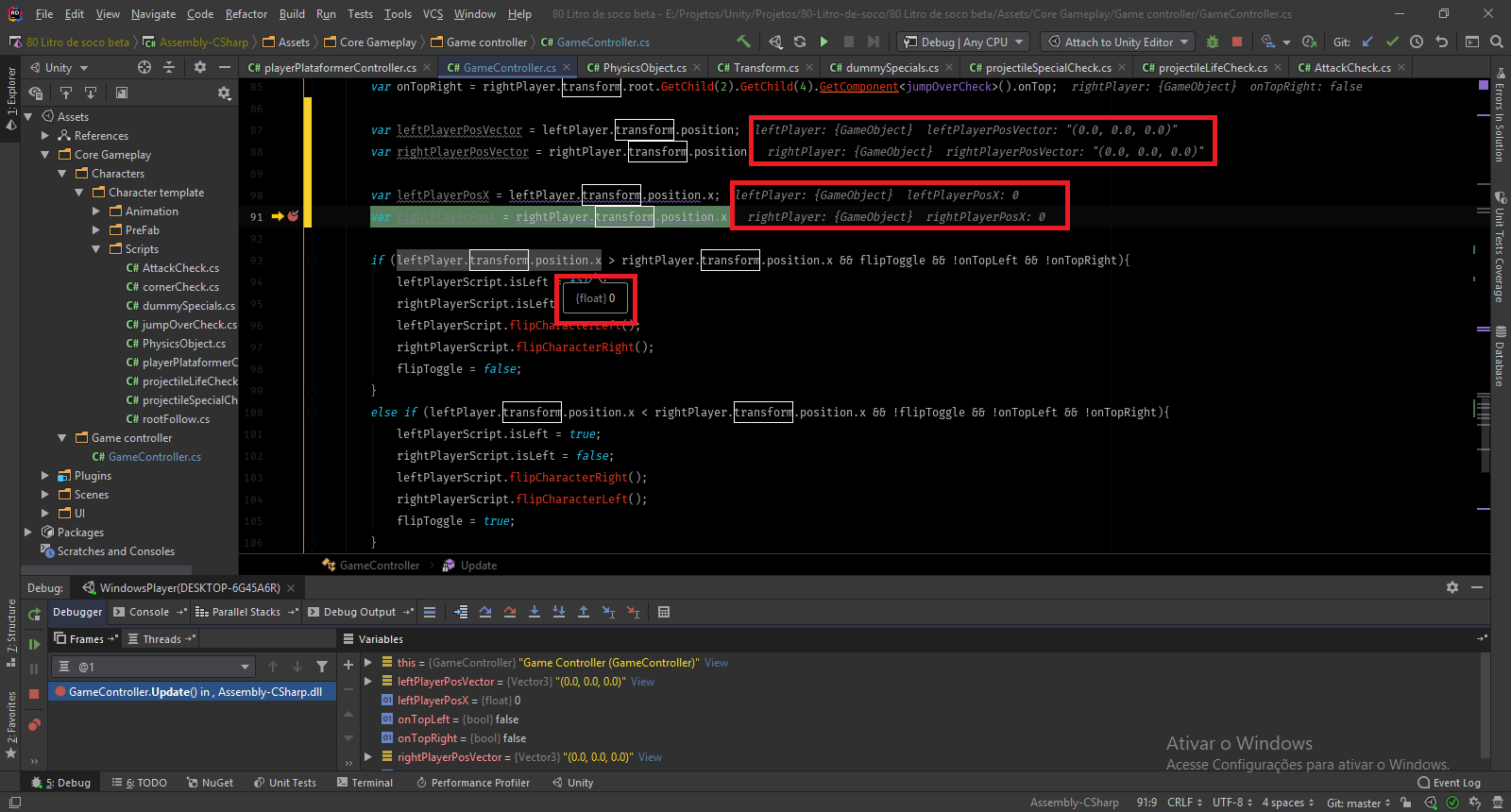Click the Step Into debugger icon
Image resolution: width=1511 pixels, height=812 pixels.
click(535, 612)
